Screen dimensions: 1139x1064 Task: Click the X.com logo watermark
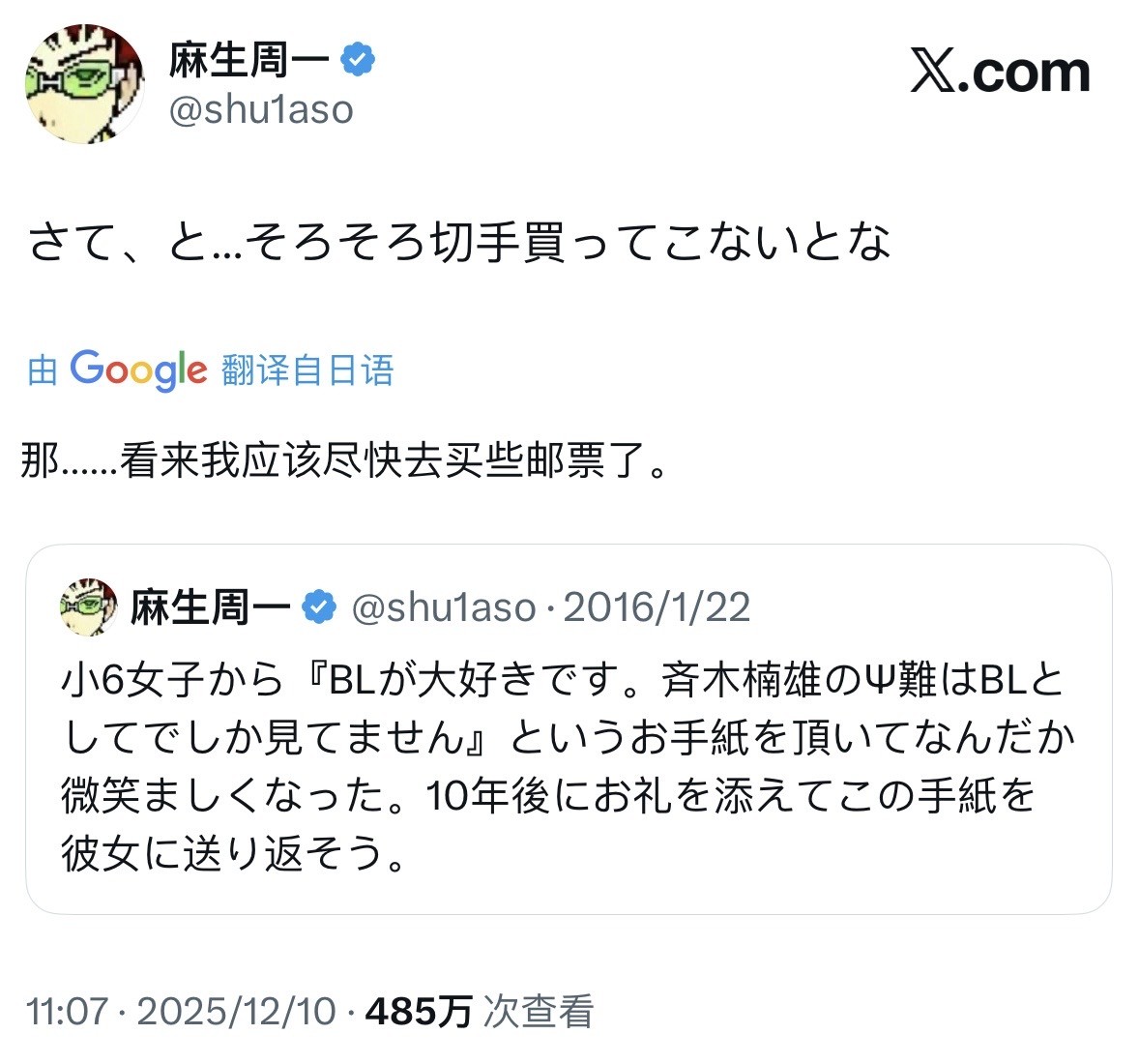point(1000,73)
